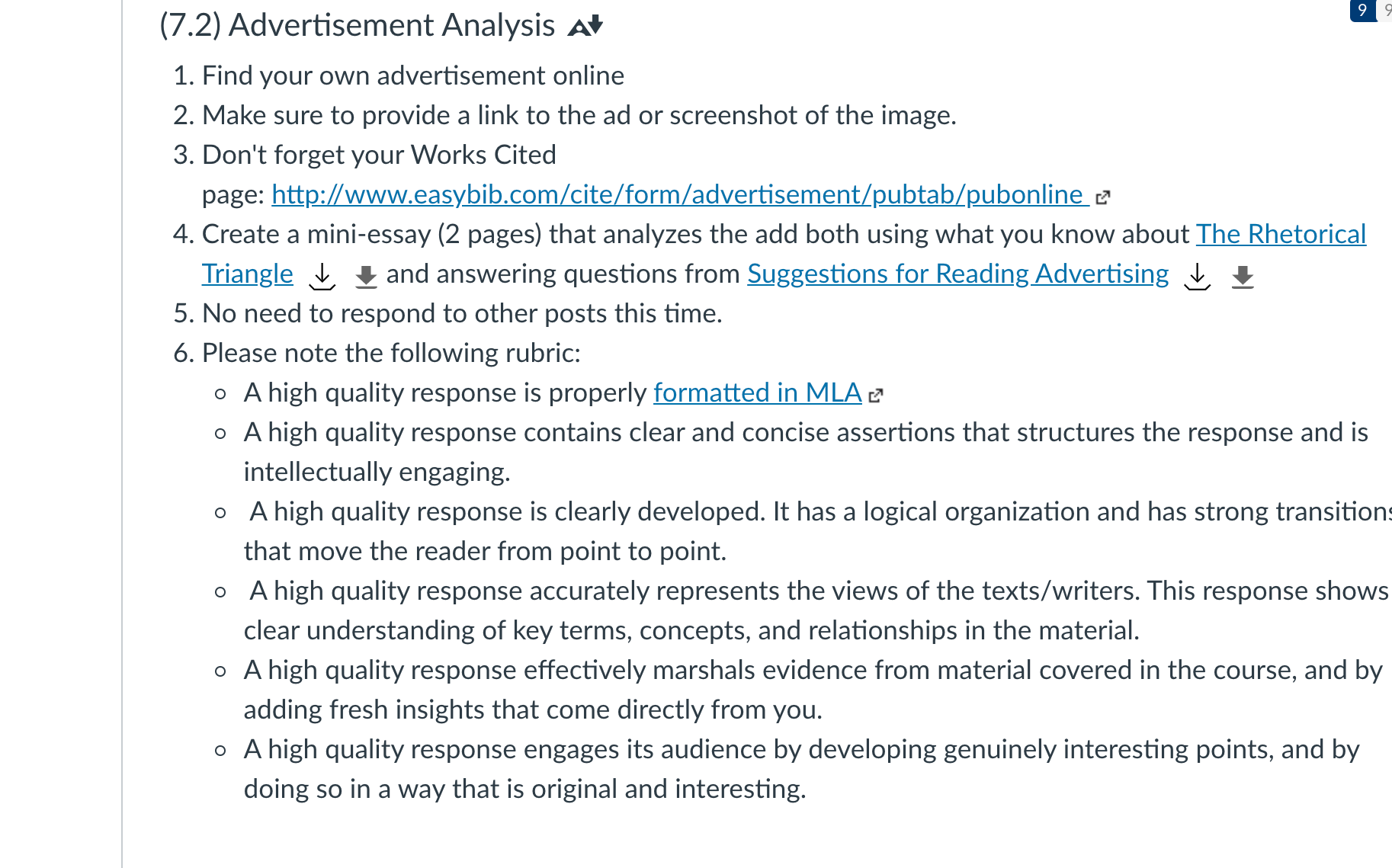Click the accessibility download icon beside the Advertisement Analysis title
Screen dimensions: 1392x868
585,26
